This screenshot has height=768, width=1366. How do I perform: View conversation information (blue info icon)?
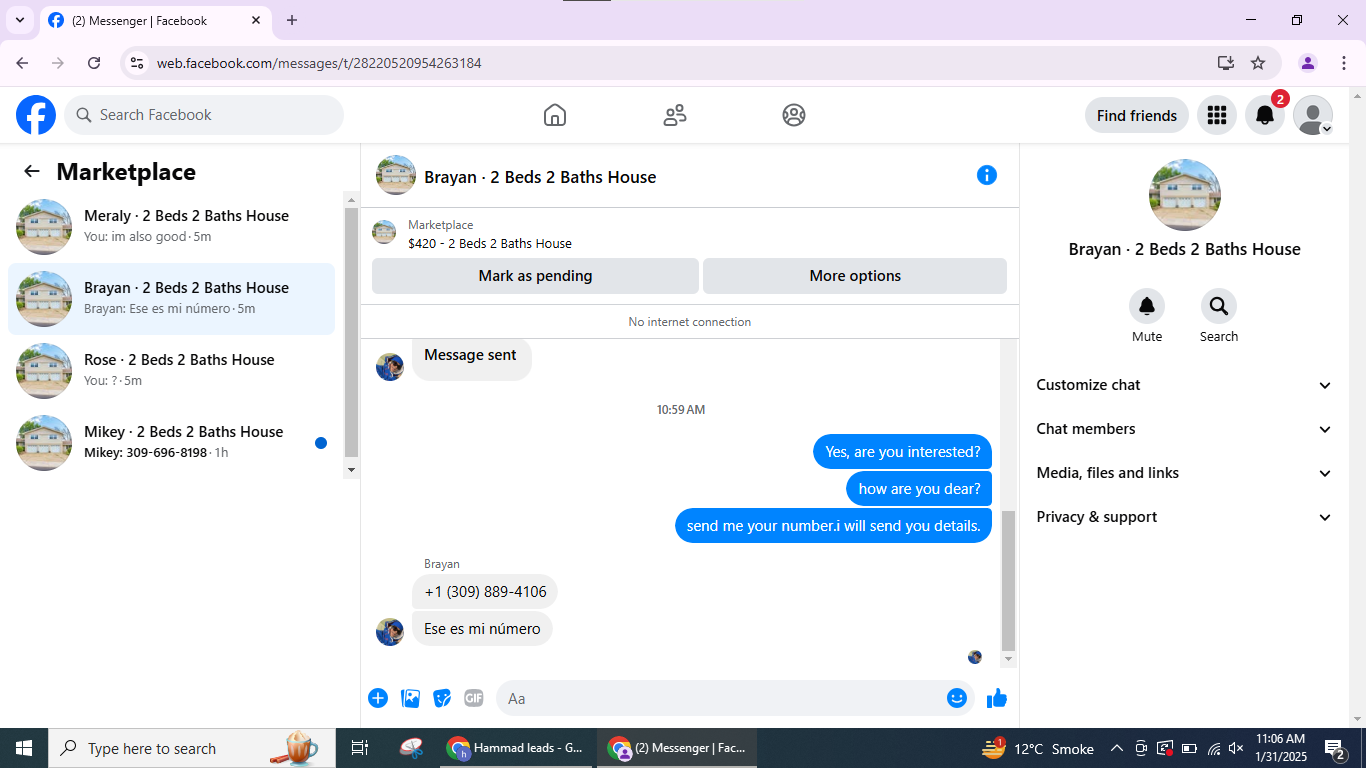(987, 175)
